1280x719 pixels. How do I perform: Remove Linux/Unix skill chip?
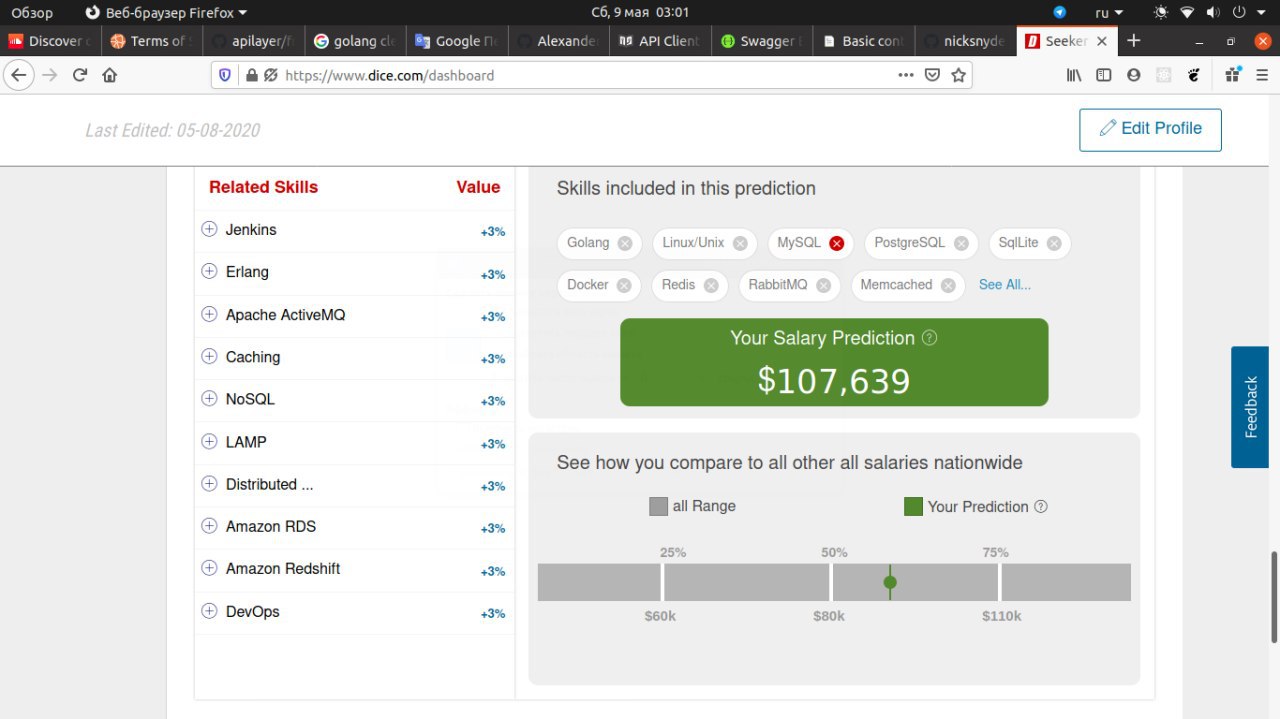740,243
